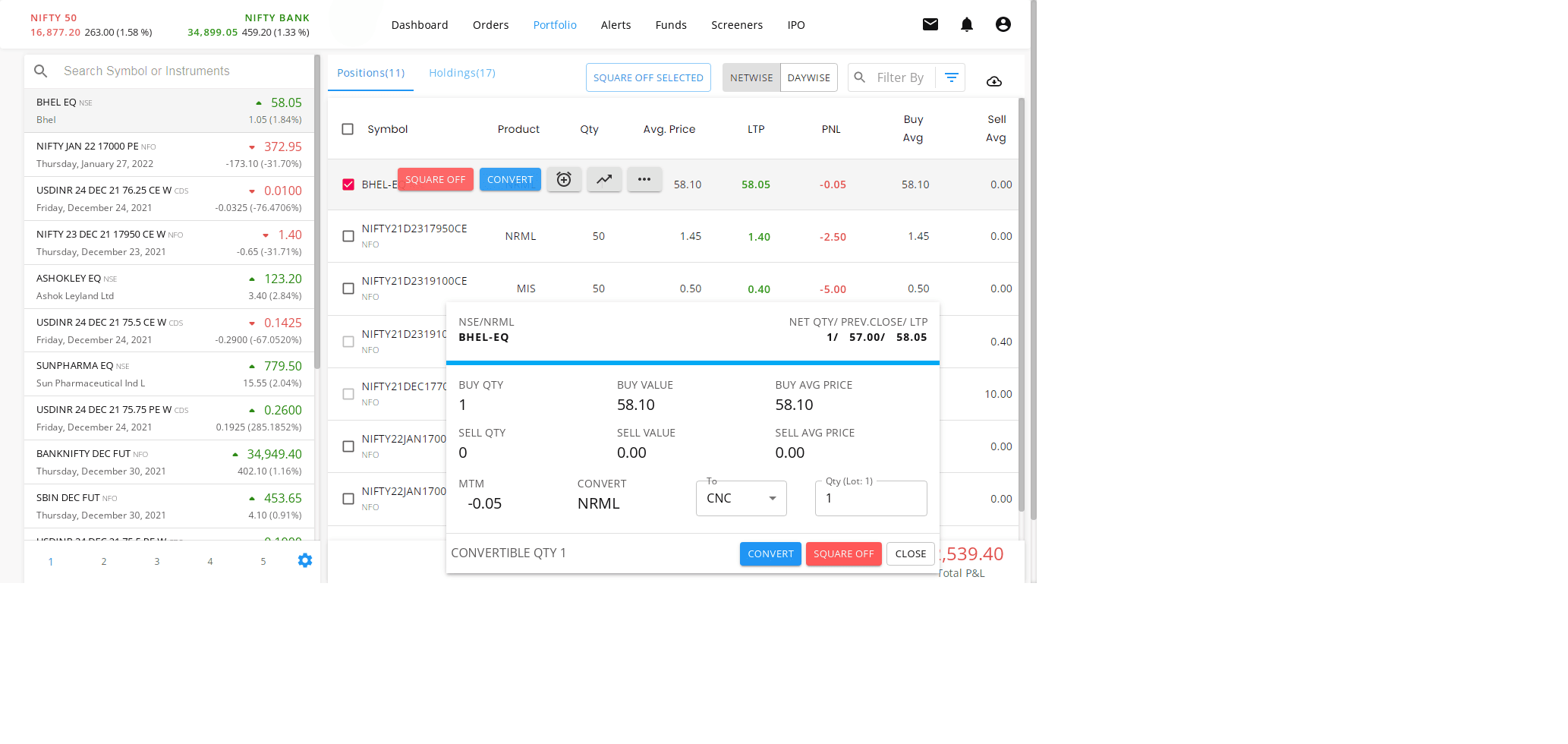Screen dimensions: 1568x744
Task: Open watchlist settings gear icon
Action: [x=305, y=561]
